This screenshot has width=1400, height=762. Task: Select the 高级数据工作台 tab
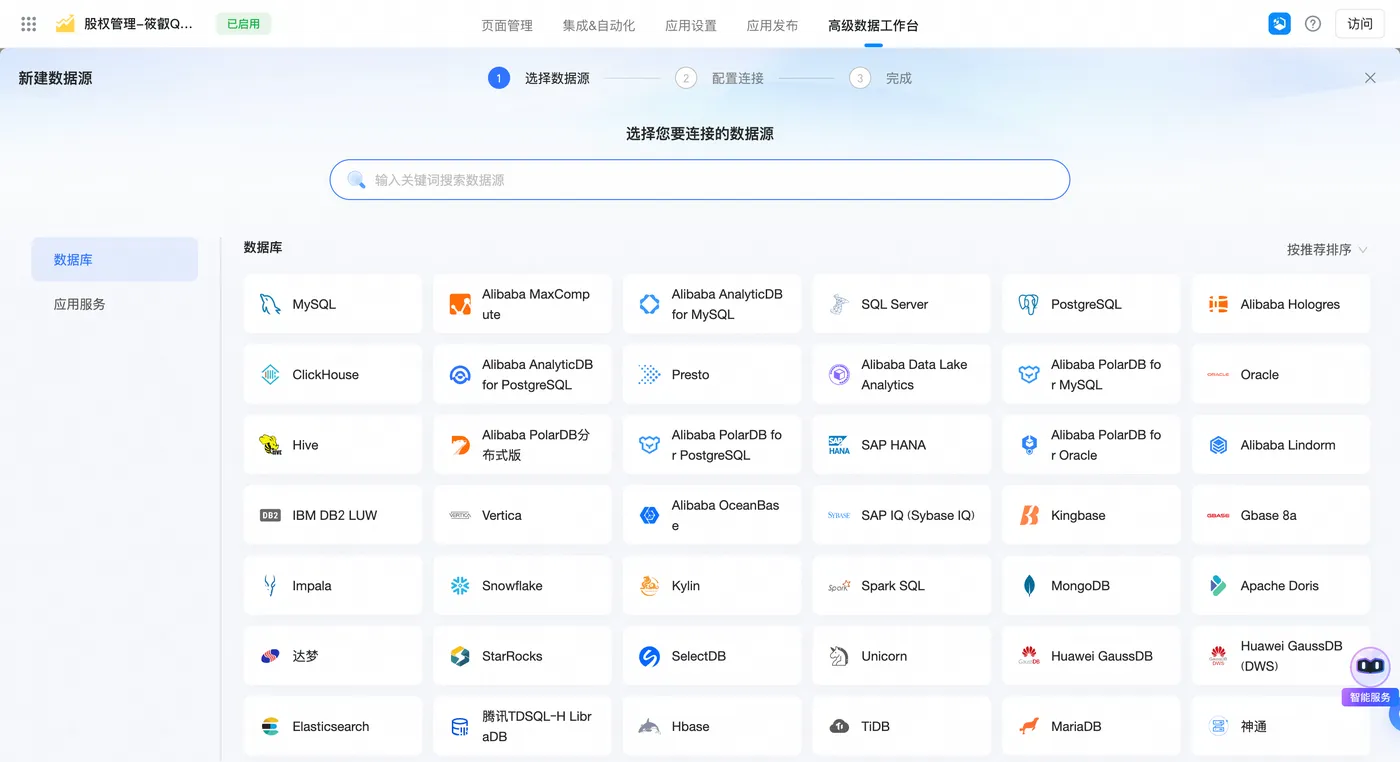pyautogui.click(x=873, y=25)
